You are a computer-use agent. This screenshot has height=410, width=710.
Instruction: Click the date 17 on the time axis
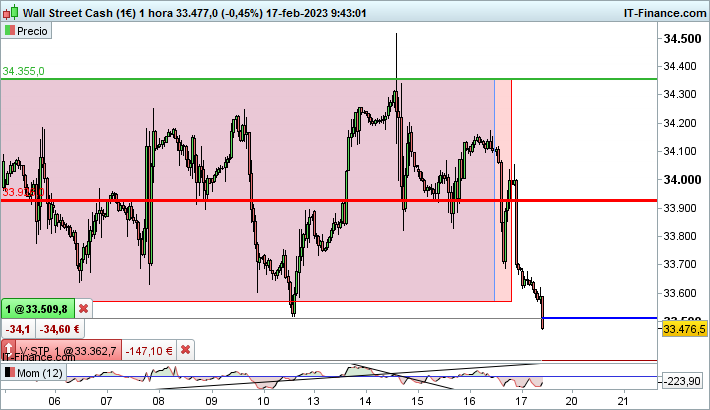521,401
